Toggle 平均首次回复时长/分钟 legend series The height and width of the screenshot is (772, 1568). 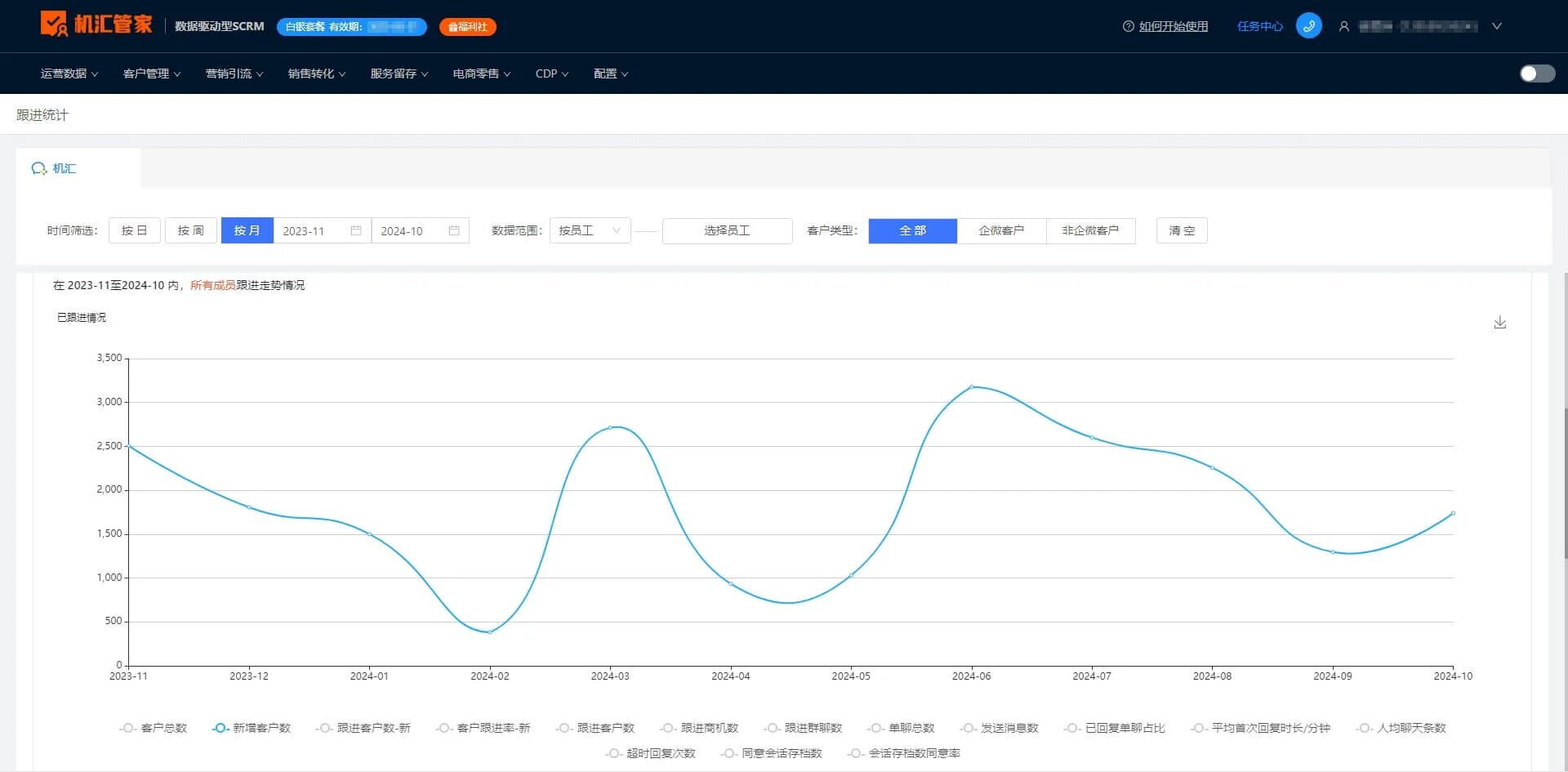click(x=1259, y=728)
